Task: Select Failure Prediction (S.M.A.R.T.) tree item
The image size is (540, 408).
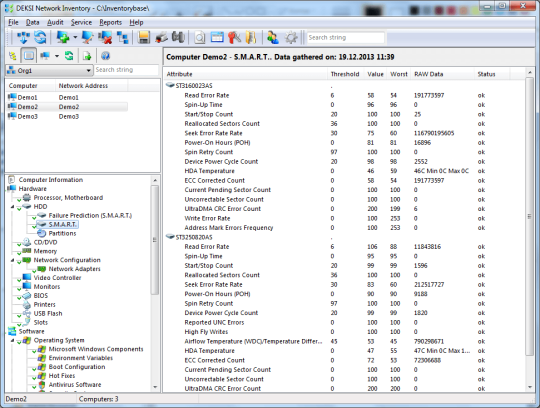Action: point(90,216)
